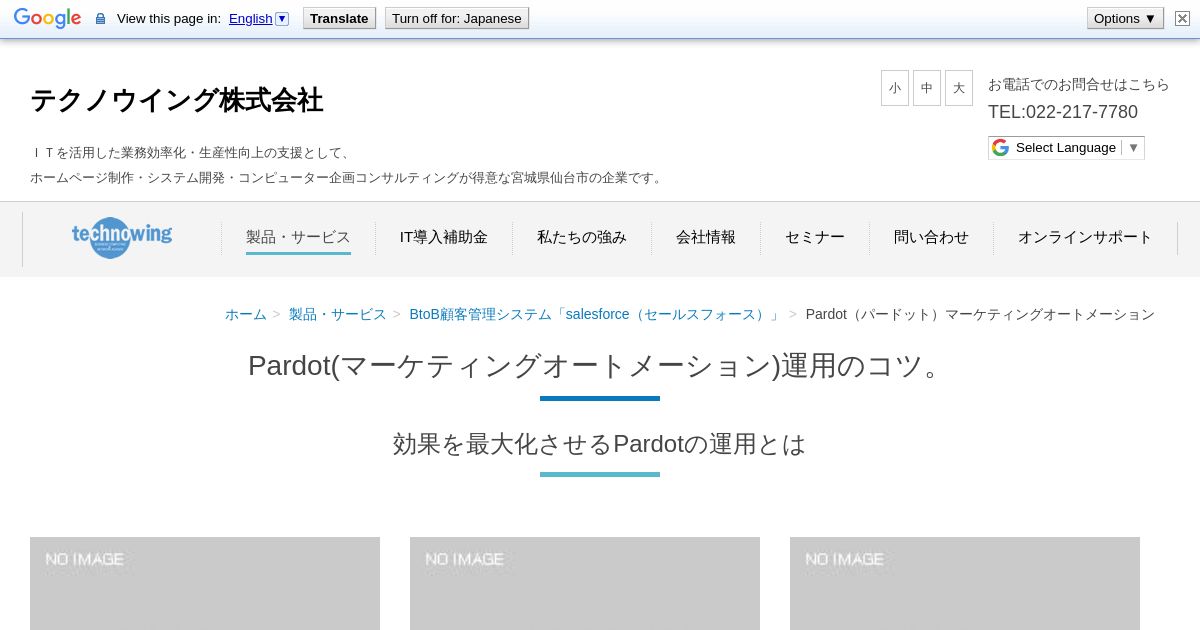Viewport: 1200px width, 630px height.
Task: Click heading Pardot(マーケティングオートメーション)運用のコツ。
Action: (x=599, y=366)
